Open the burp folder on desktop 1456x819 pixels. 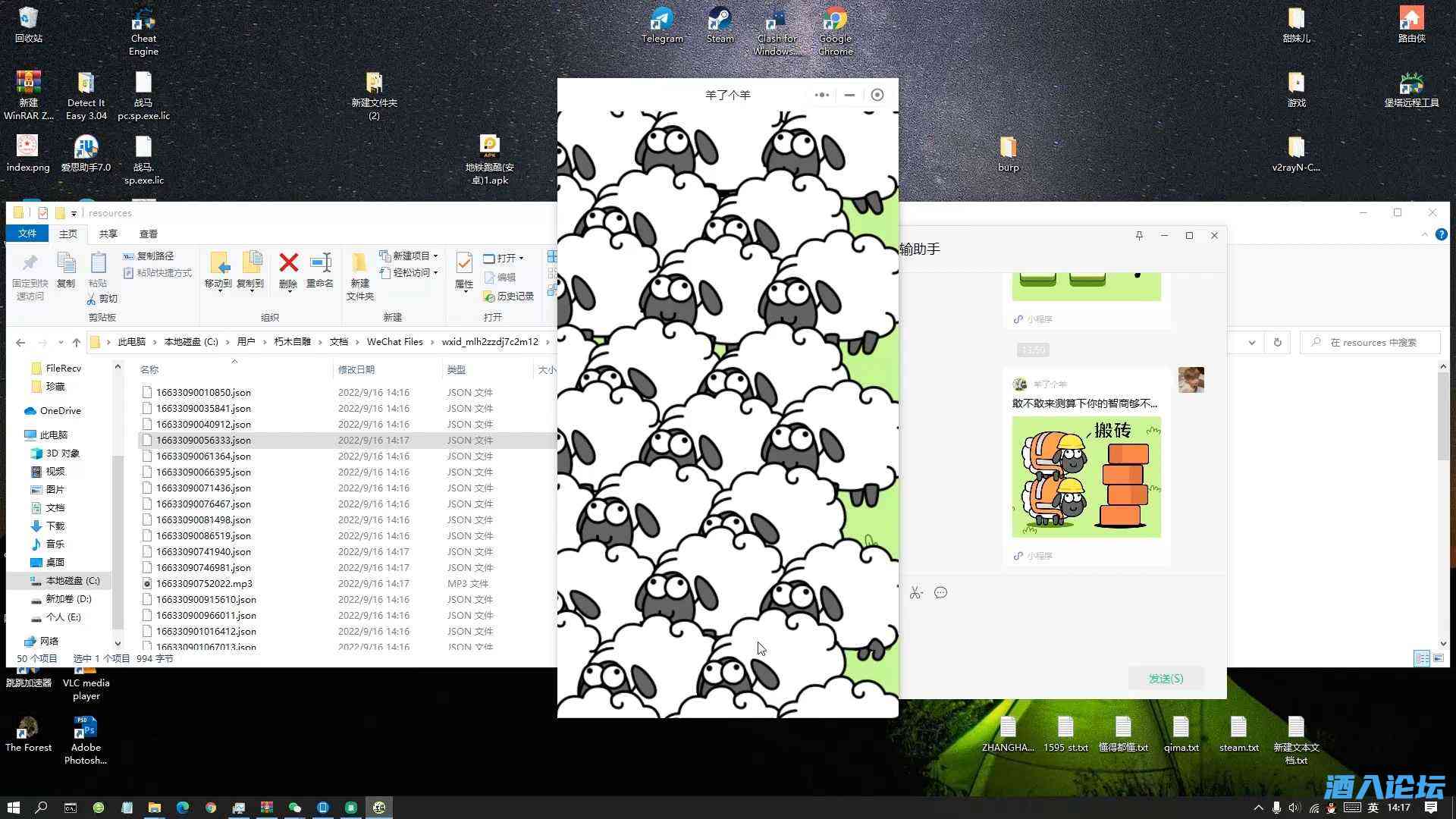(x=1008, y=154)
